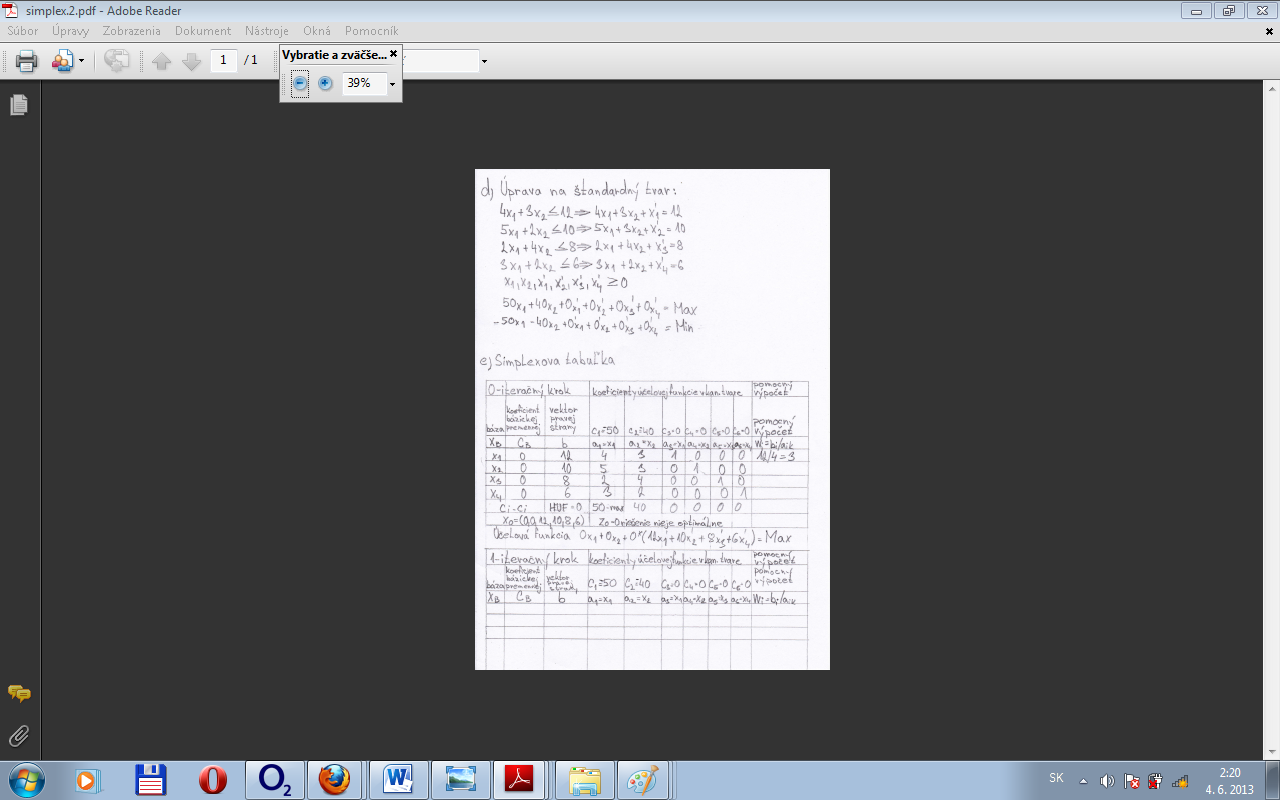
Task: Click the network signal tray icon
Action: coord(1180,781)
